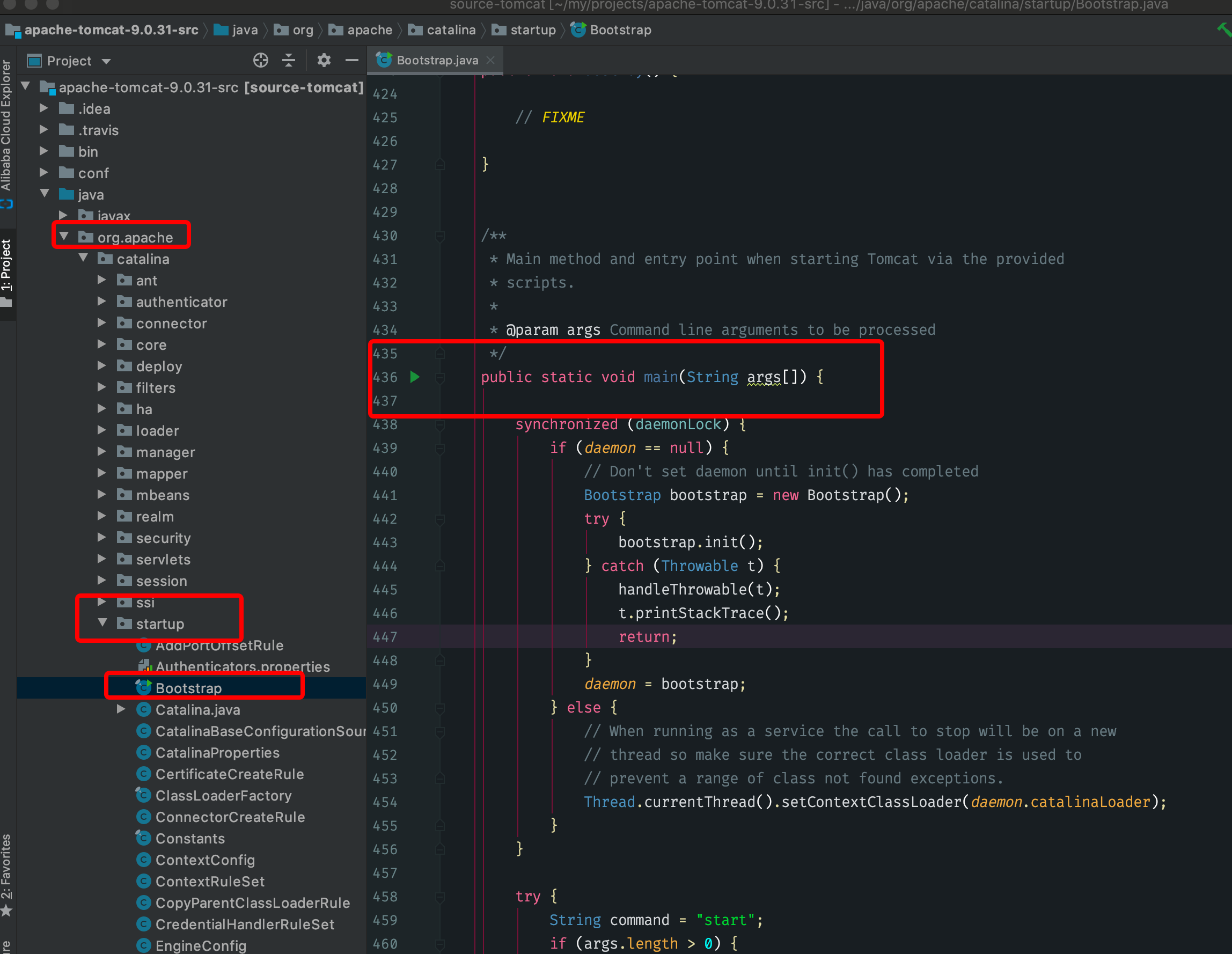Click the startup breadcrumb

(524, 30)
